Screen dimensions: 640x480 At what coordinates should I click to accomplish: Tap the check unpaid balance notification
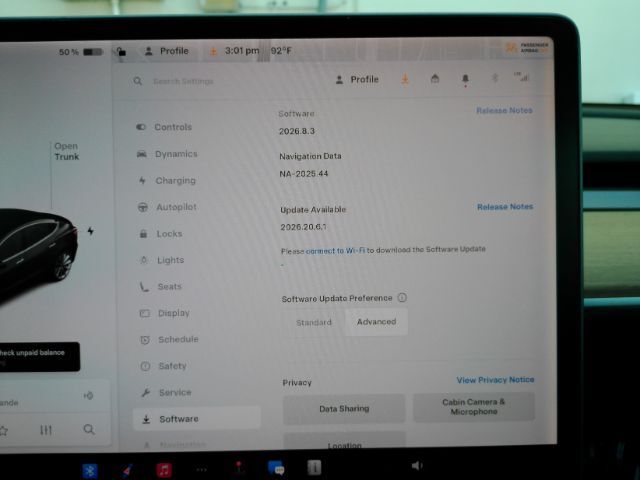coord(39,357)
